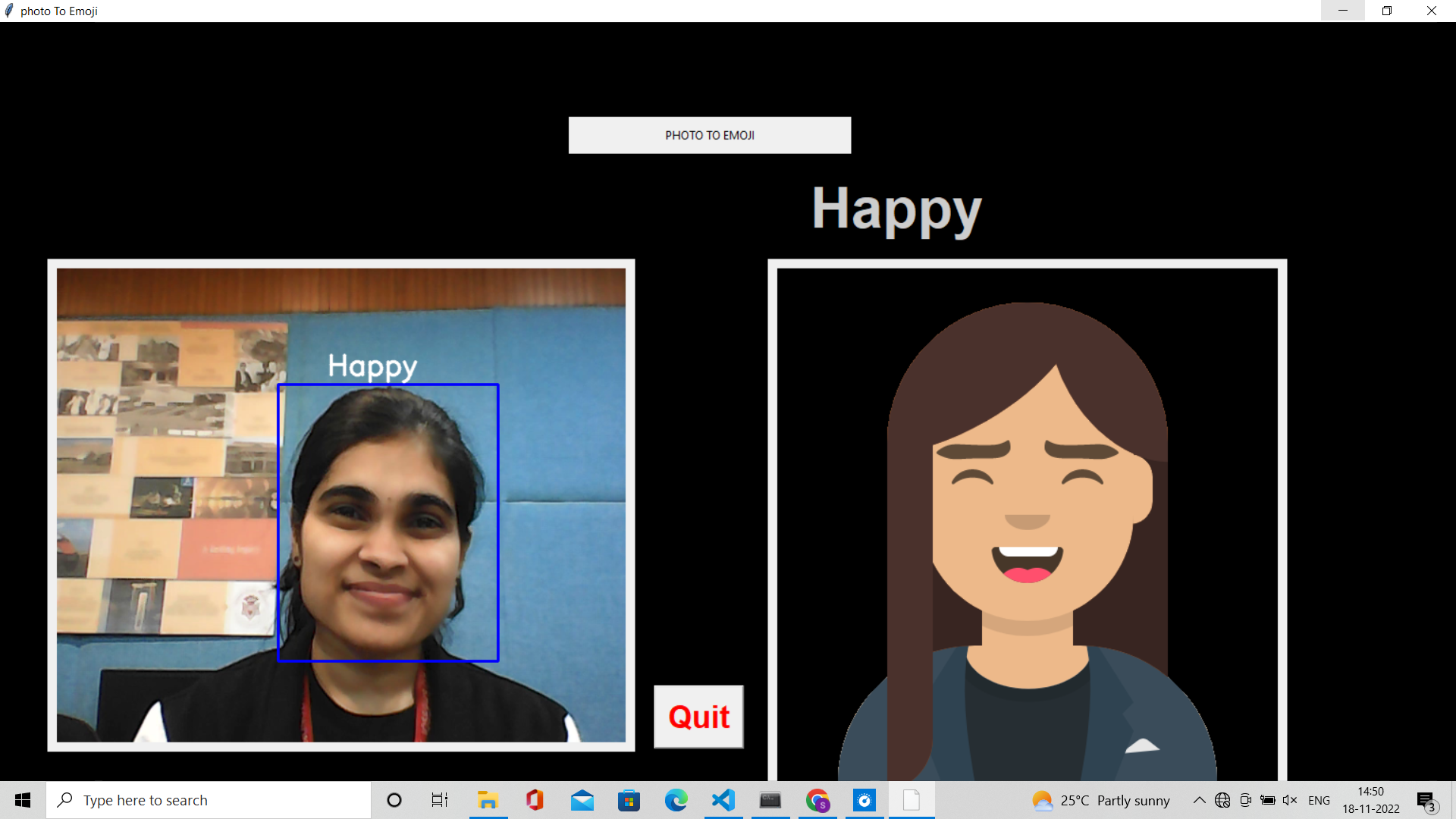Image resolution: width=1456 pixels, height=819 pixels.
Task: Expand hidden system tray icons
Action: point(1200,800)
